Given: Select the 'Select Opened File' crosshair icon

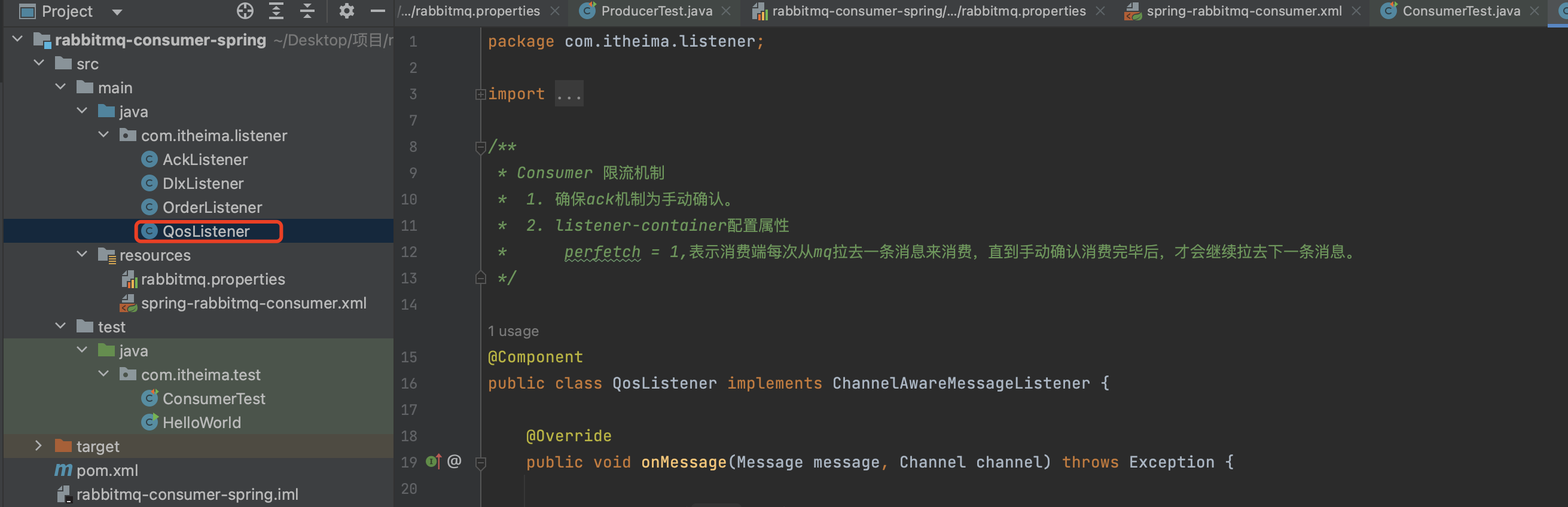Looking at the screenshot, I should pyautogui.click(x=244, y=11).
